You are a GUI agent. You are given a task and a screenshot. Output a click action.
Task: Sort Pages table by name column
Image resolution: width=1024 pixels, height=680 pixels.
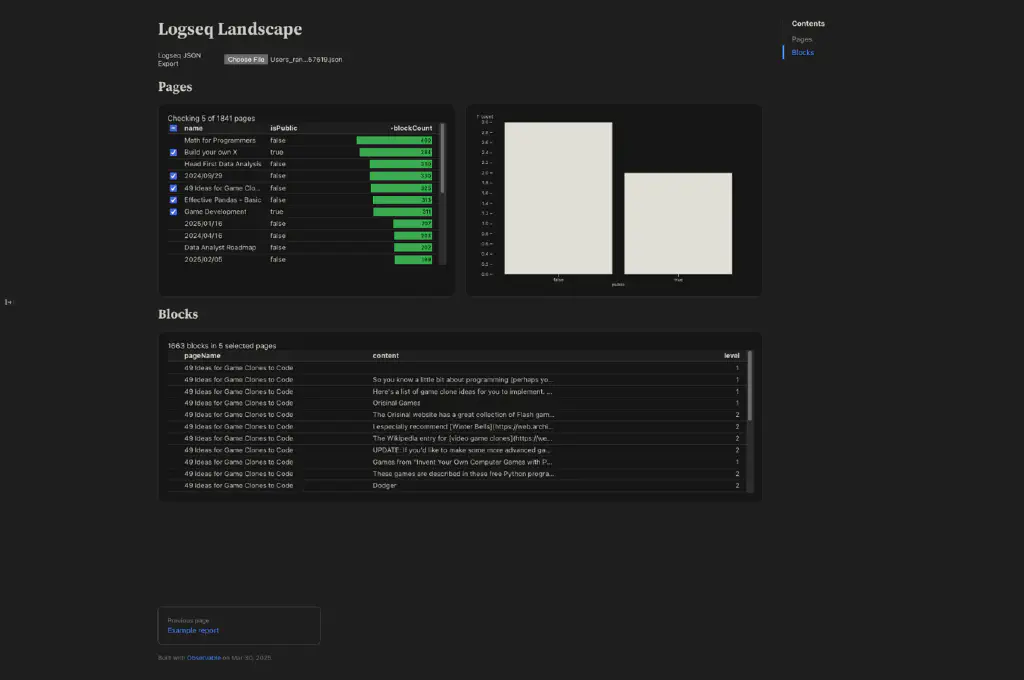click(x=193, y=128)
